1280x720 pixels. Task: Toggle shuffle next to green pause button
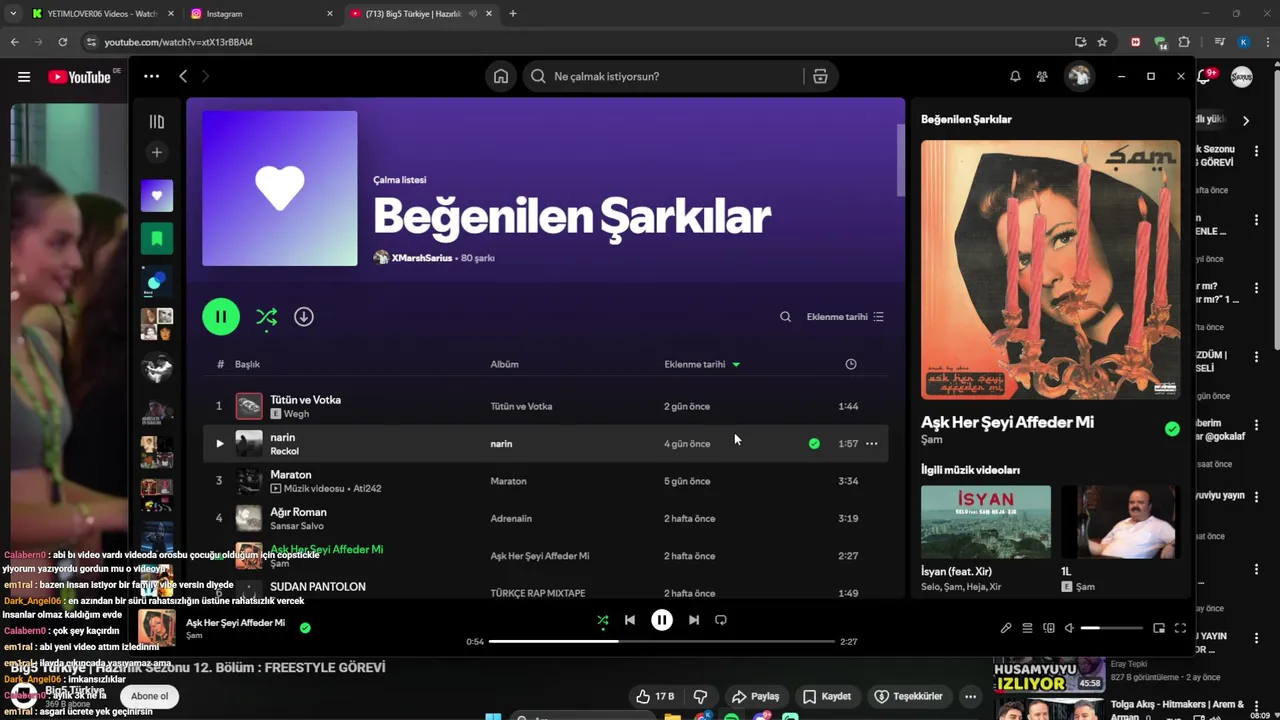266,317
